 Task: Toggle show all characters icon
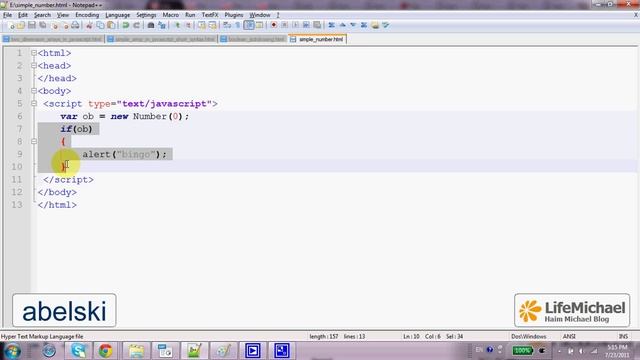(238, 25)
